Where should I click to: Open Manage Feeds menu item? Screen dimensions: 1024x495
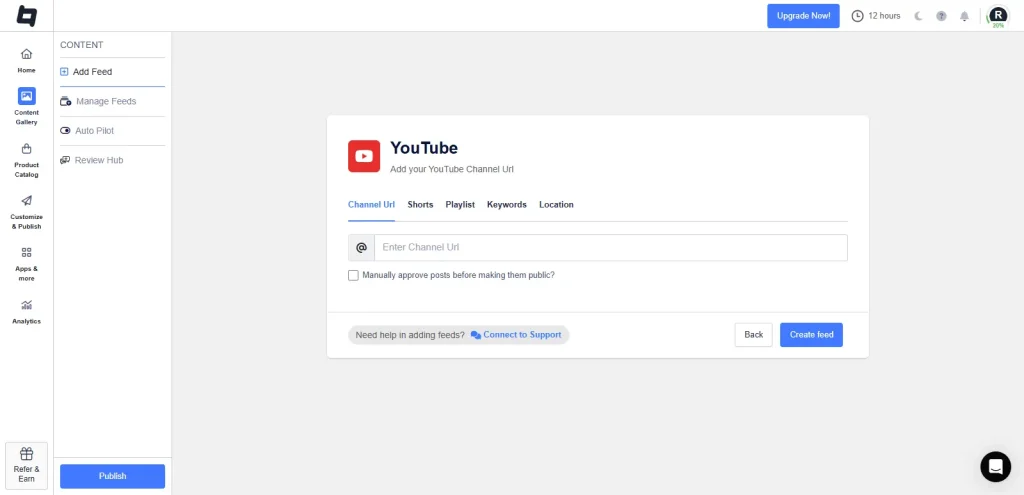click(112, 101)
